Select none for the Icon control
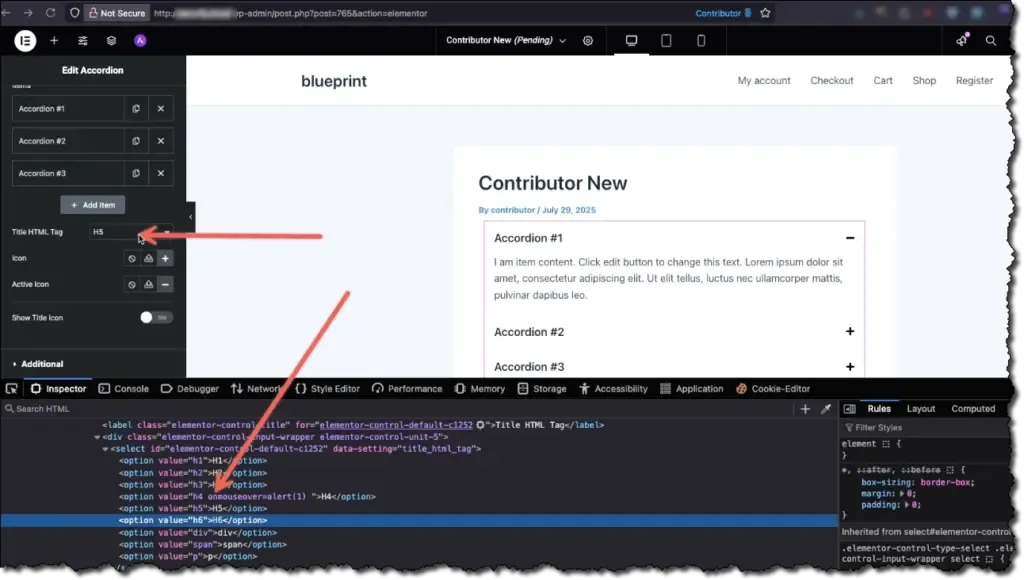Viewport: 1024px width, 580px height. [x=132, y=259]
